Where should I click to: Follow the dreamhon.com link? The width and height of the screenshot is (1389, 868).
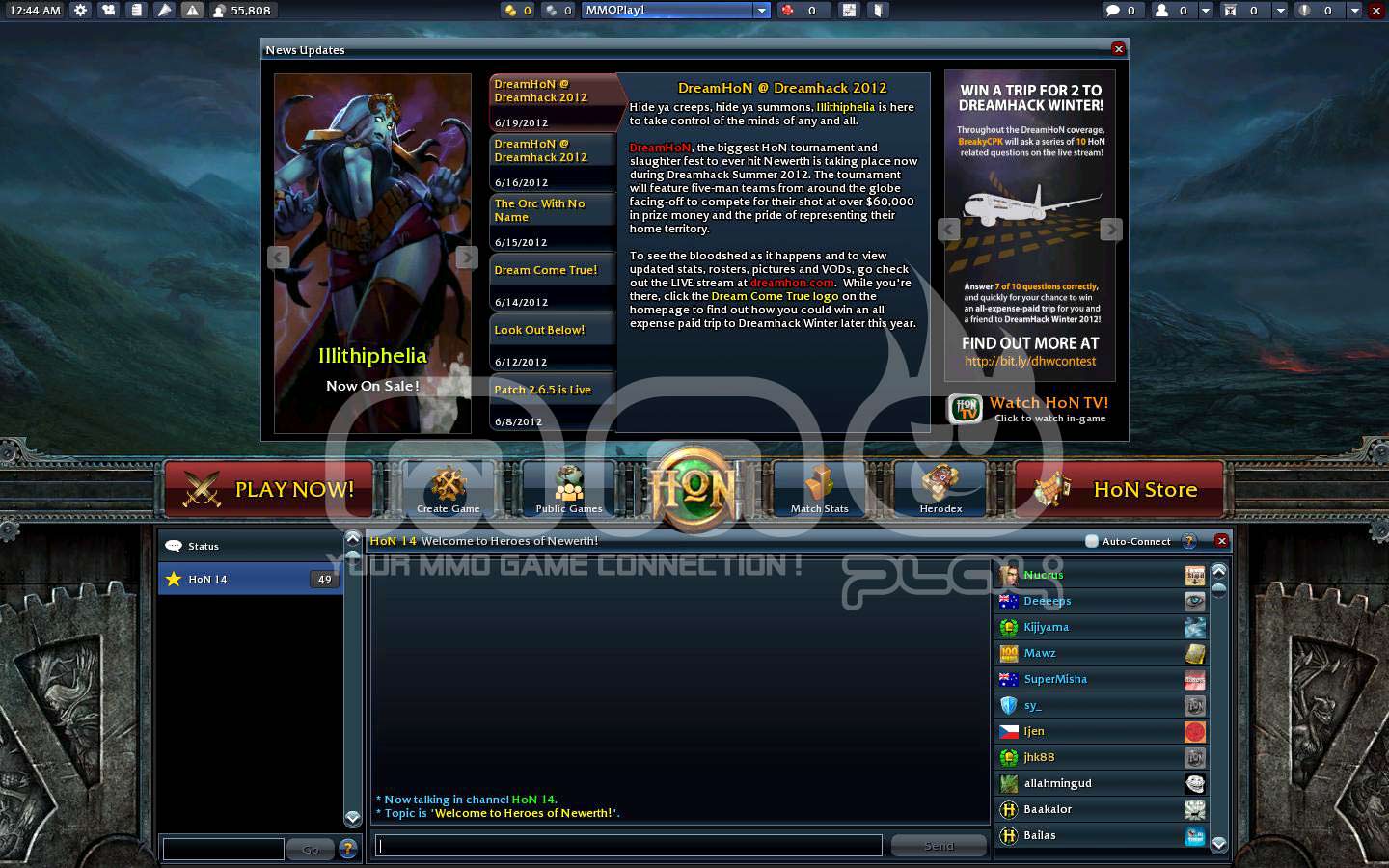pyautogui.click(x=792, y=283)
